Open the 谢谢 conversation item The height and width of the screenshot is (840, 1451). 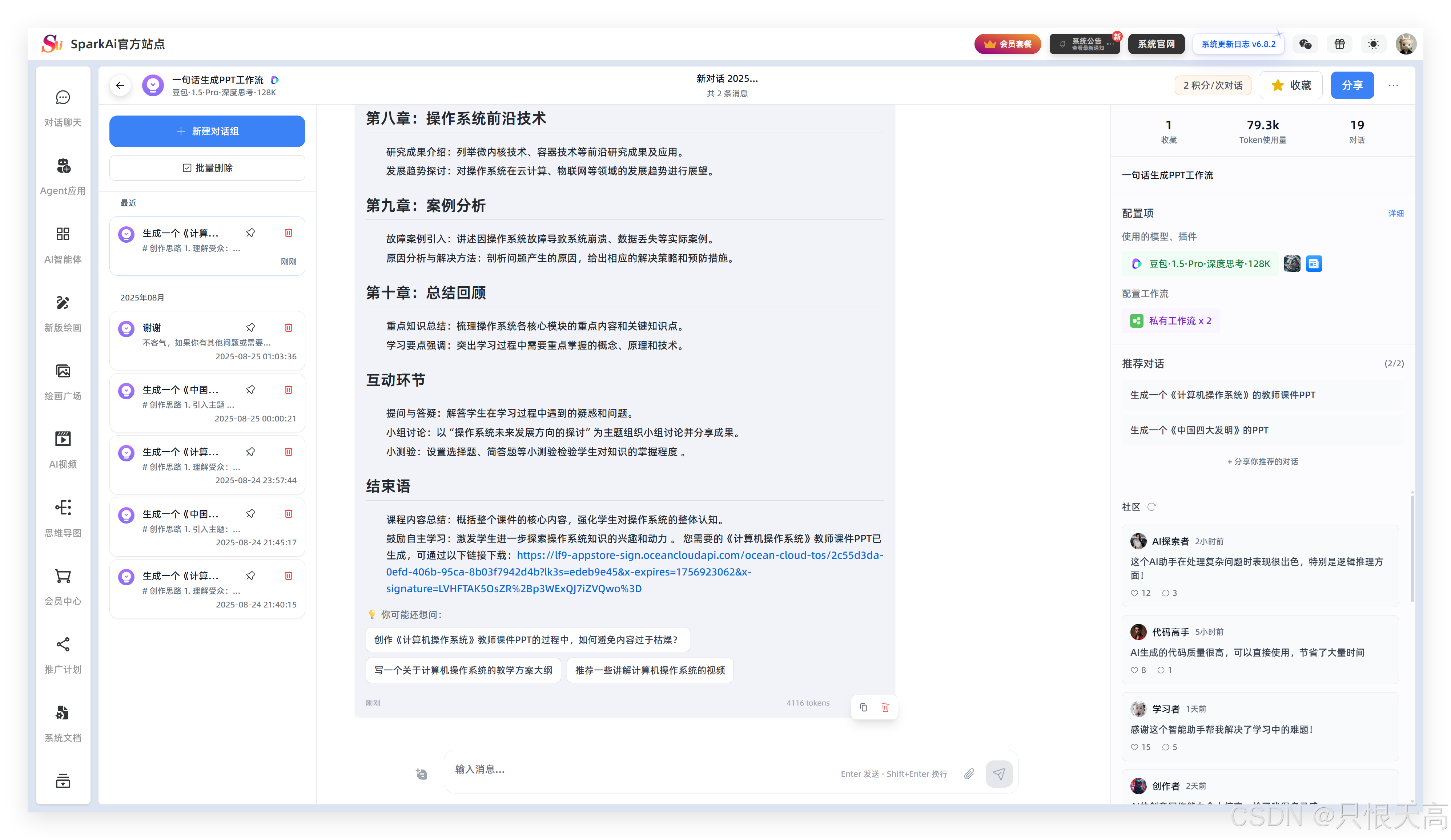[x=207, y=341]
